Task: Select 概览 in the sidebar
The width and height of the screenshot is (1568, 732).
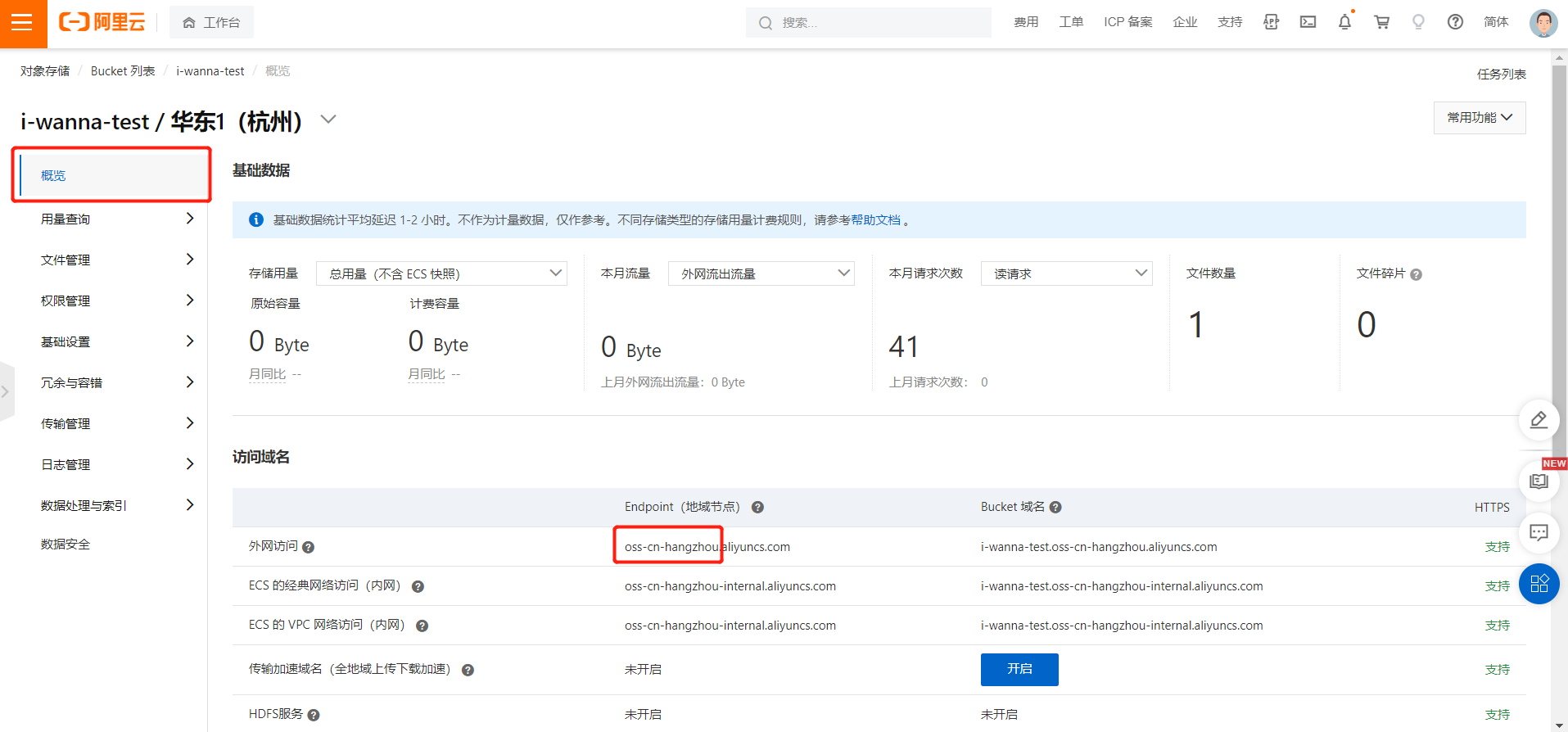Action: [x=112, y=175]
